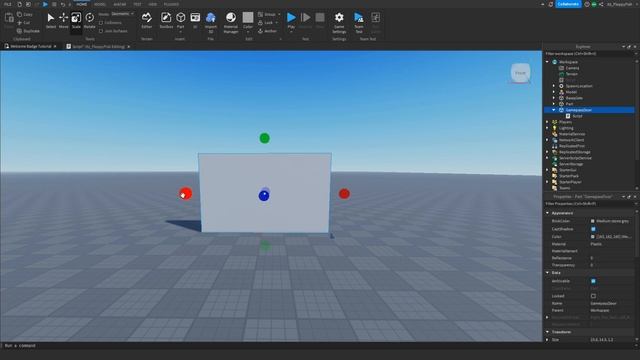Image resolution: width=640 pixels, height=360 pixels.
Task: Toggle the CastShadow property checkbox
Action: (593, 229)
